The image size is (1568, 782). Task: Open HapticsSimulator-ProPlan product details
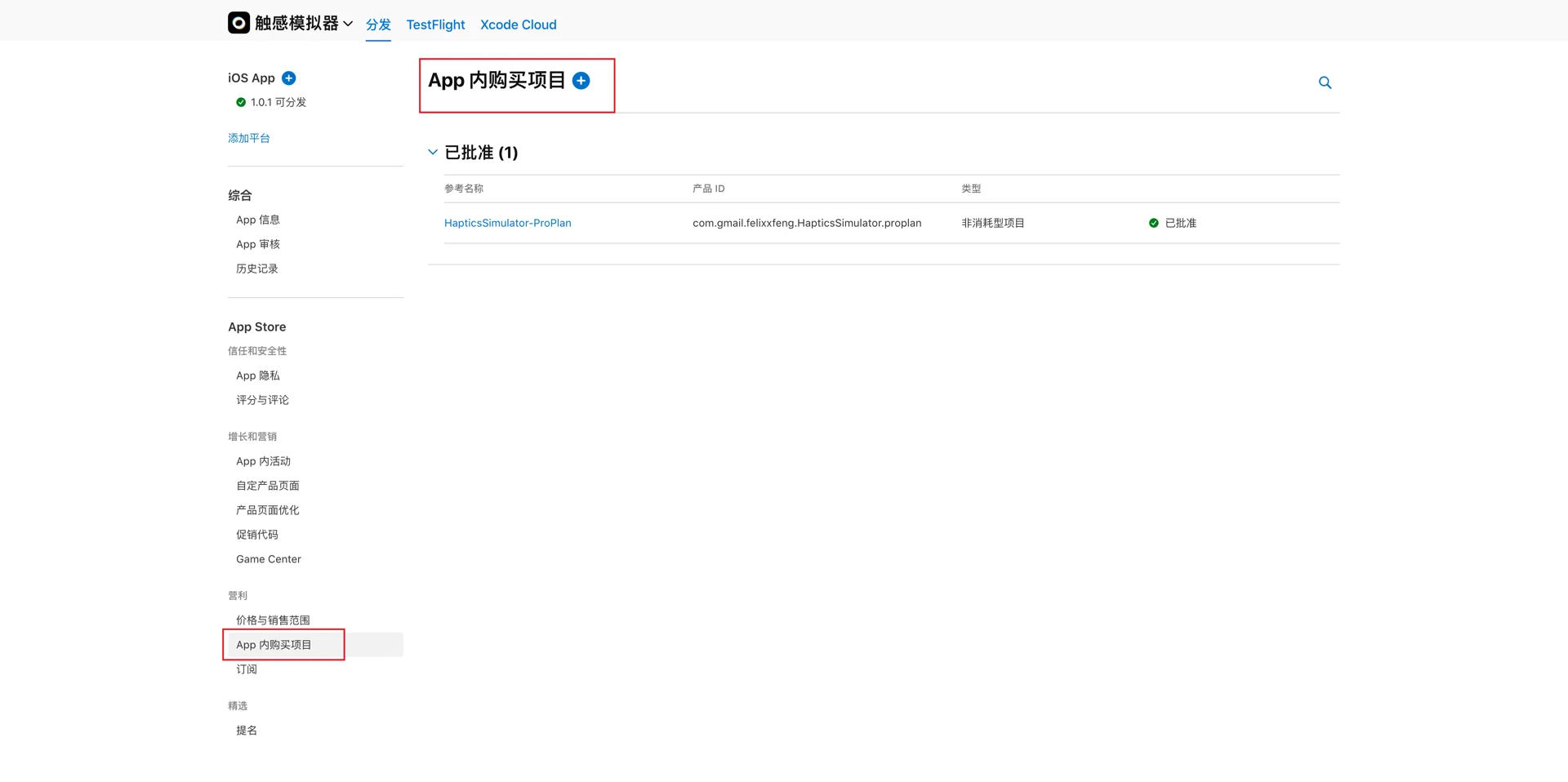[507, 222]
